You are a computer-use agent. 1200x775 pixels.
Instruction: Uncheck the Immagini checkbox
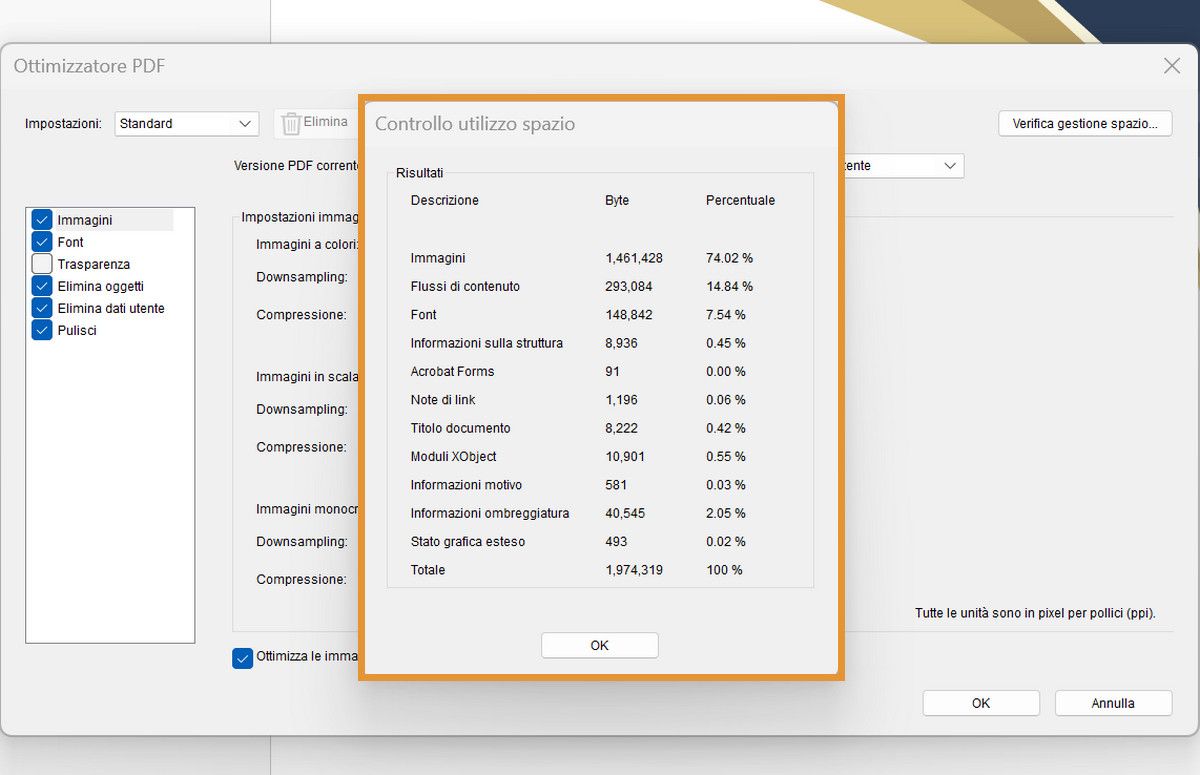pyautogui.click(x=41, y=219)
